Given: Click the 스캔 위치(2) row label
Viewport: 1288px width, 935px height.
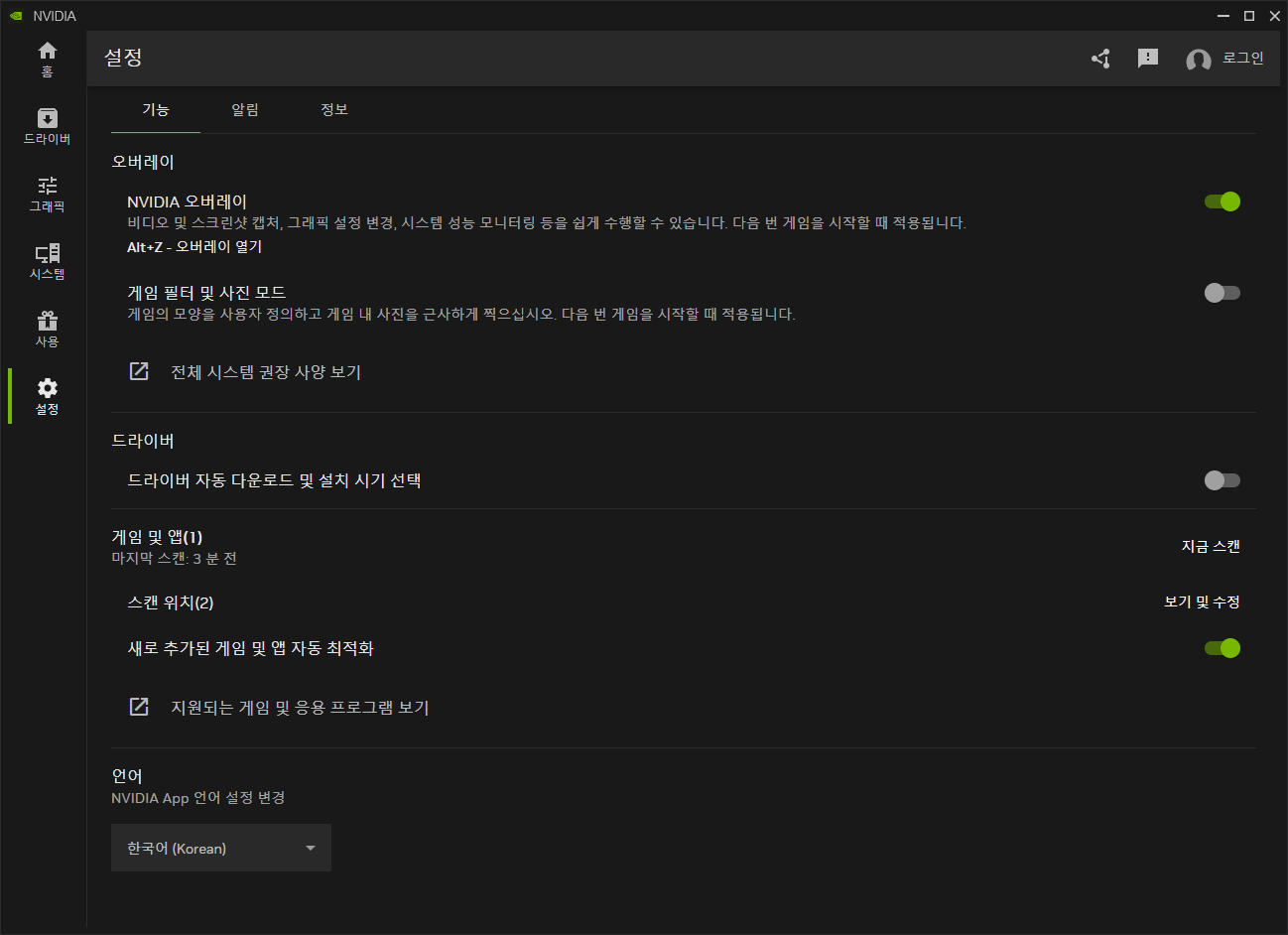Looking at the screenshot, I should click(171, 602).
